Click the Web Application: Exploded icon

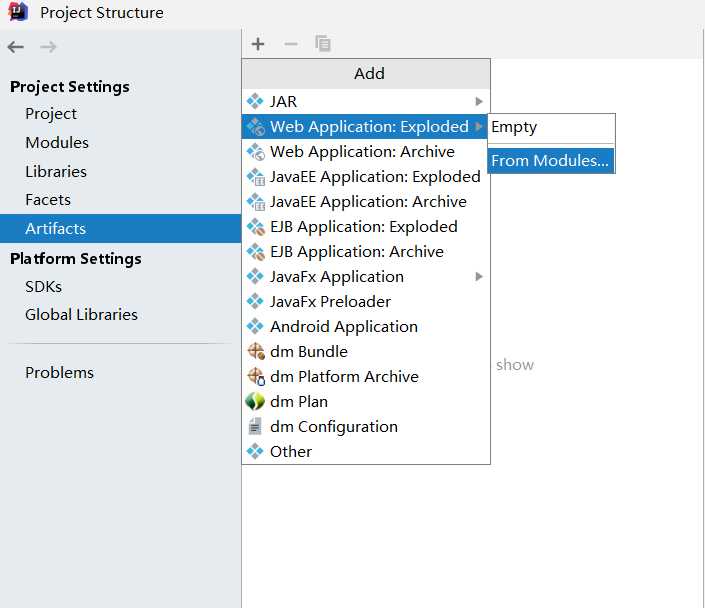256,127
